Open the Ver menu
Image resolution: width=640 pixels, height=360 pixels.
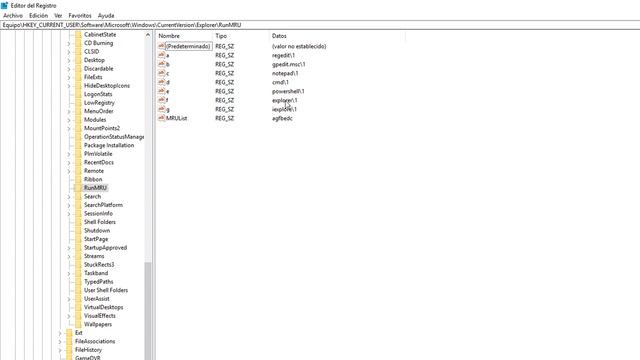click(58, 16)
